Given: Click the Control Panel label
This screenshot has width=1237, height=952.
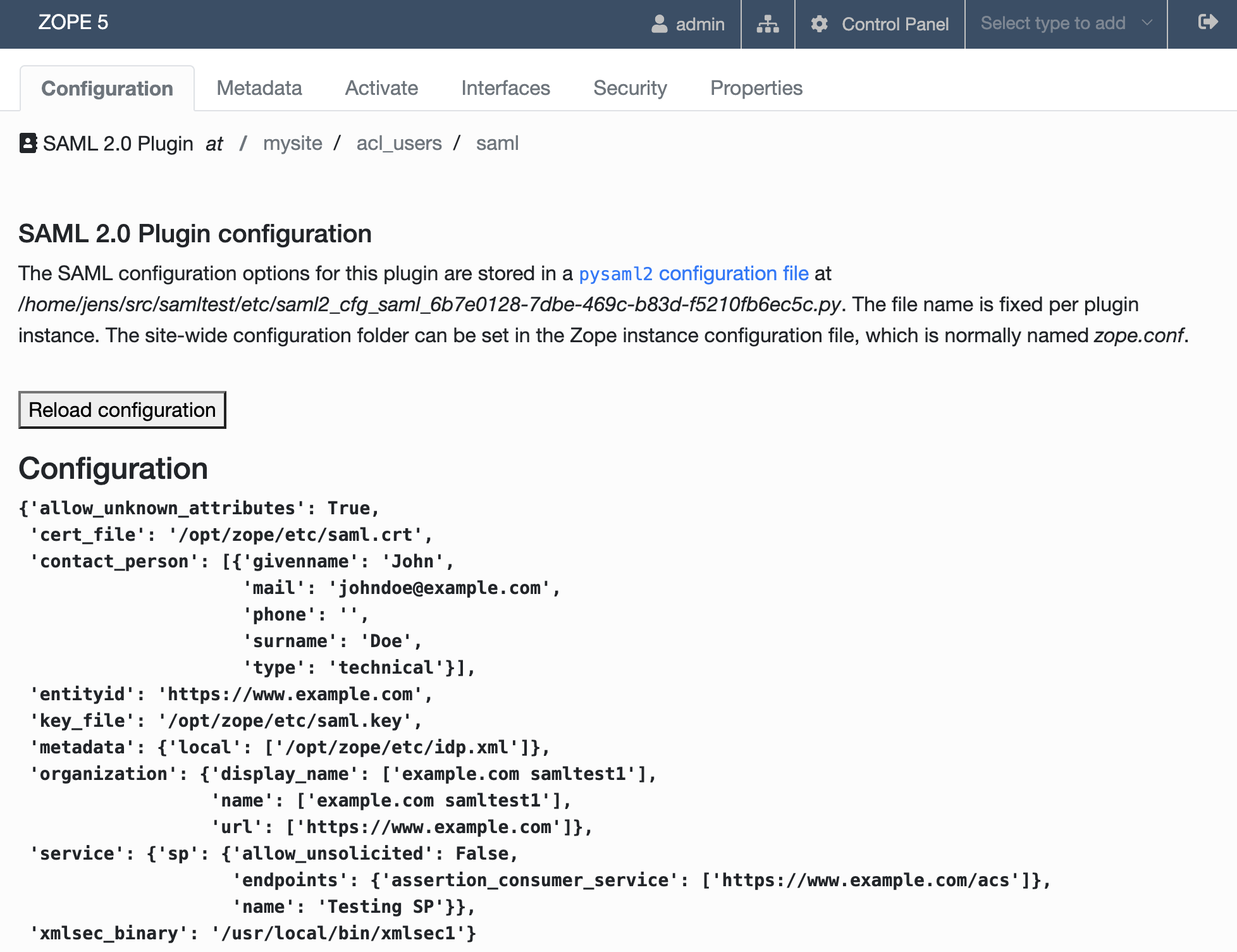Looking at the screenshot, I should point(895,24).
